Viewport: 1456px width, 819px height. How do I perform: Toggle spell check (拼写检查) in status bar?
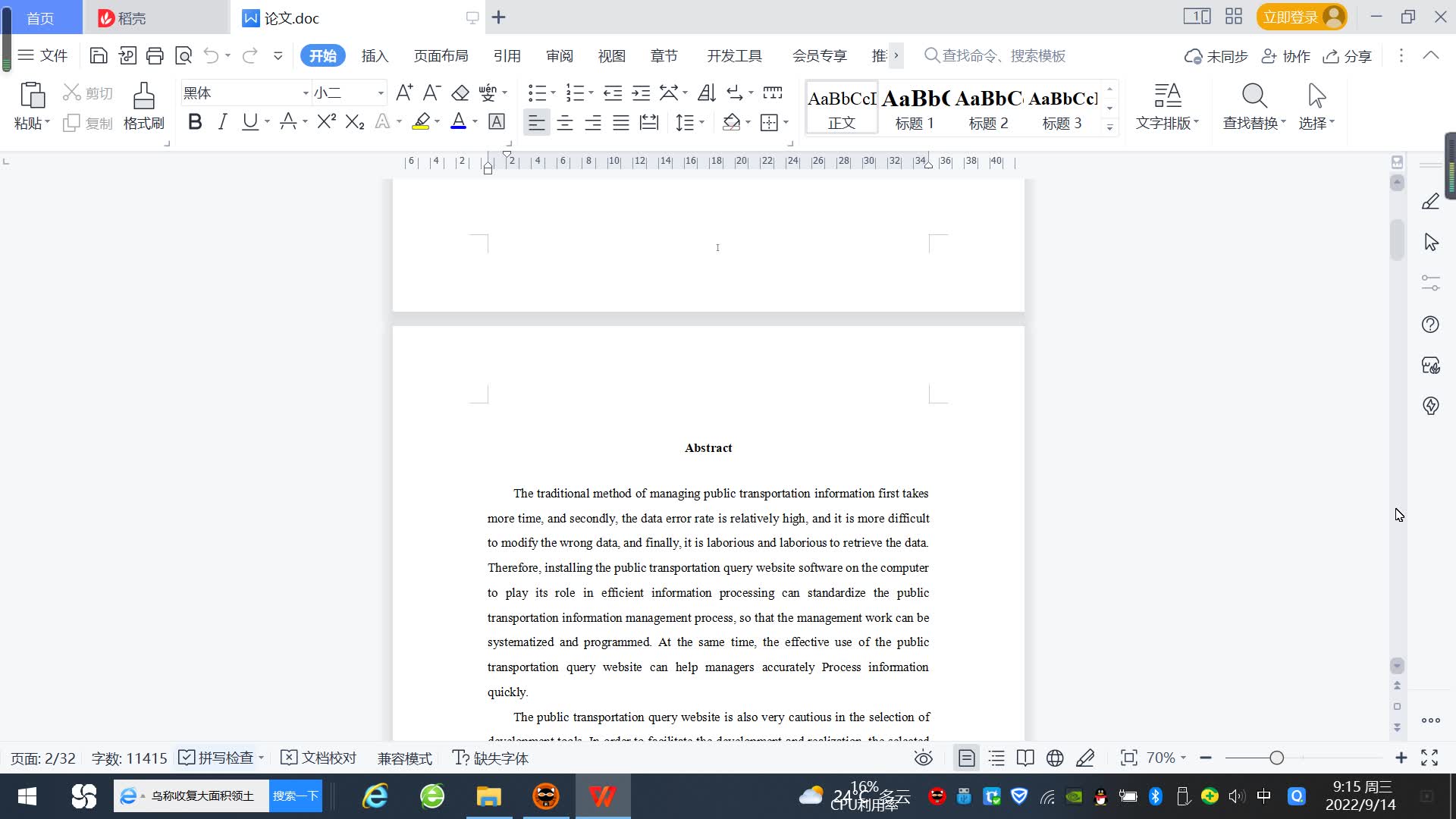(x=216, y=758)
